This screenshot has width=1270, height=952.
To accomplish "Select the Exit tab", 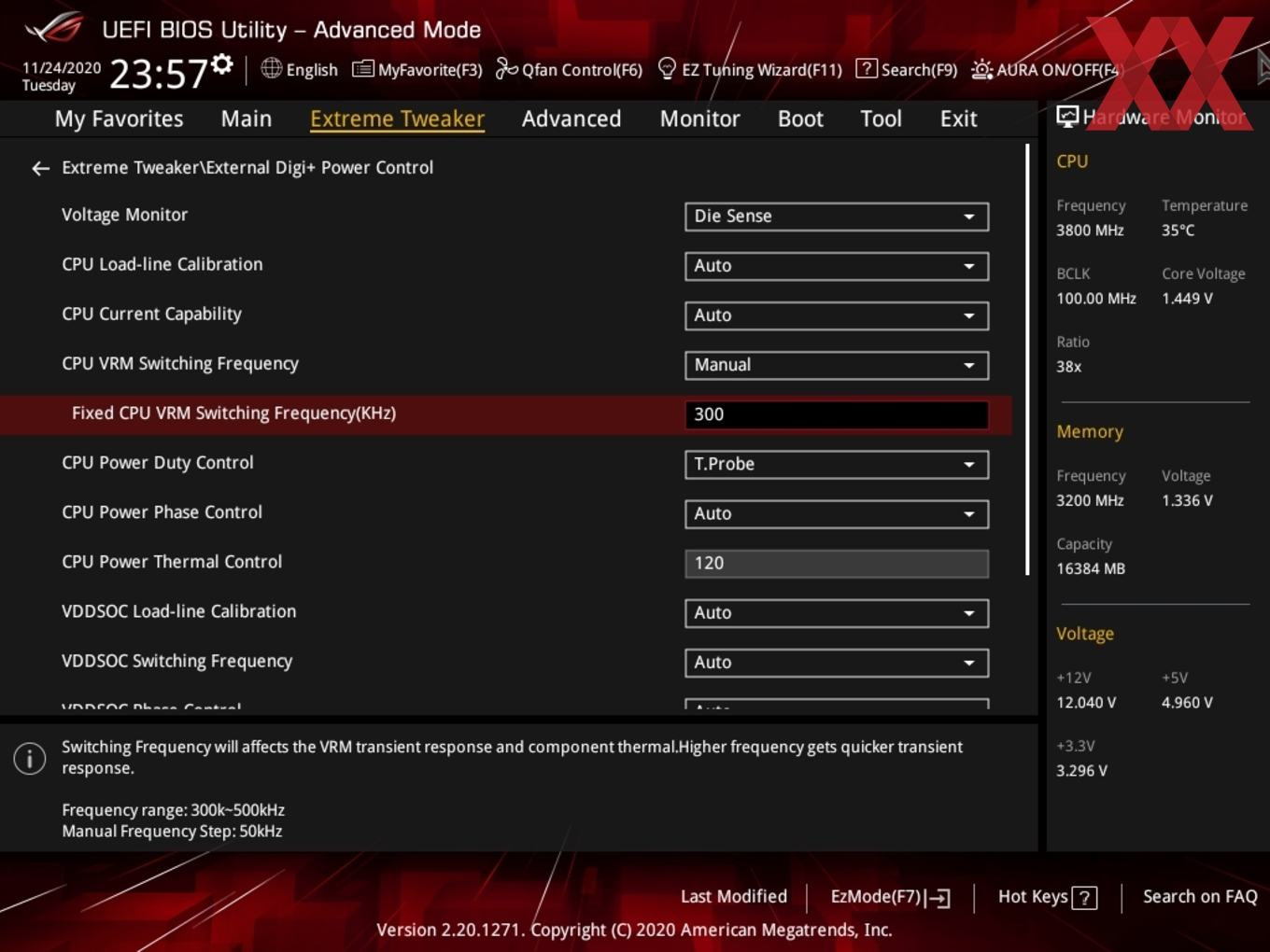I will 958,119.
